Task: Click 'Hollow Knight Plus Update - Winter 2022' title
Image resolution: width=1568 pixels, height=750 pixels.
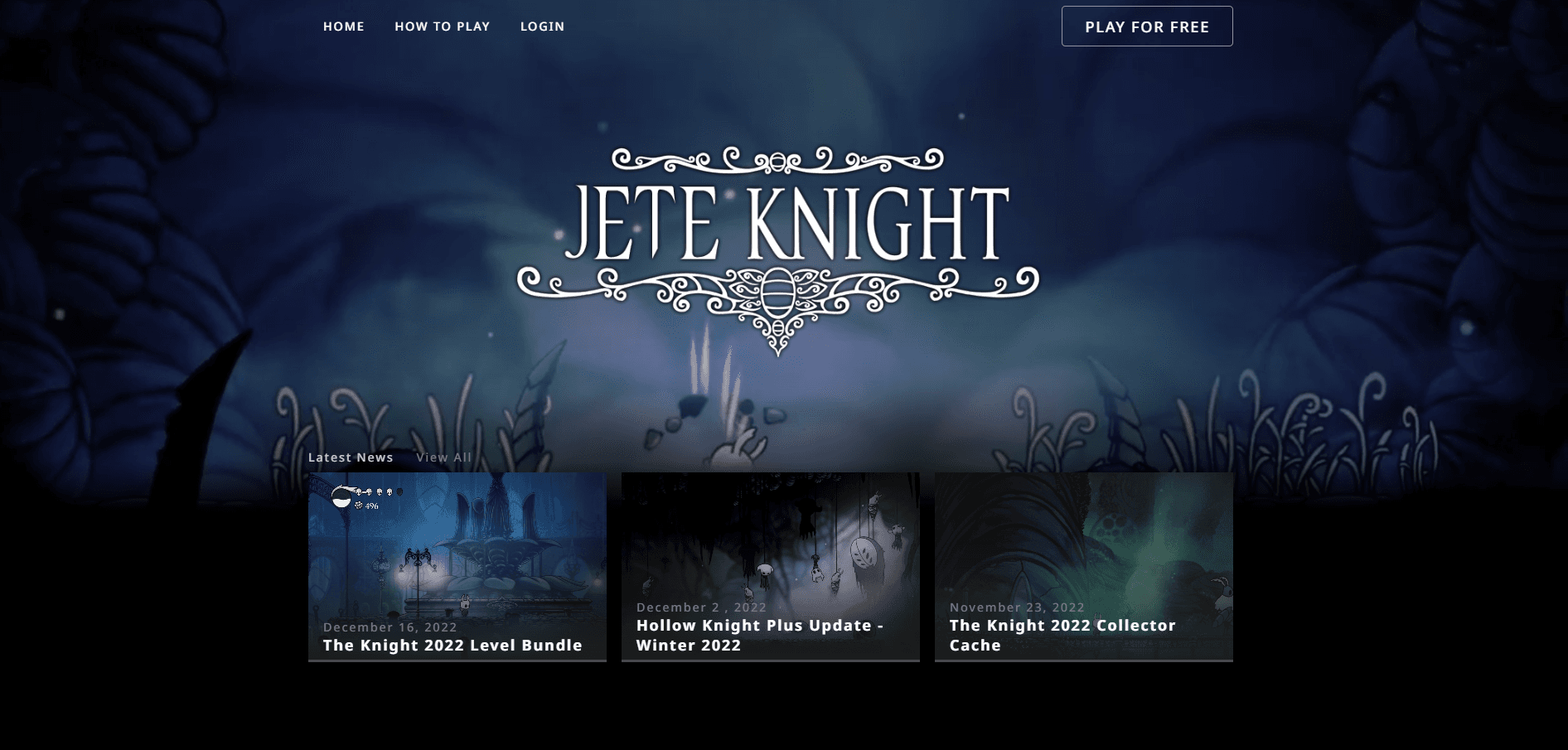Action: (760, 636)
